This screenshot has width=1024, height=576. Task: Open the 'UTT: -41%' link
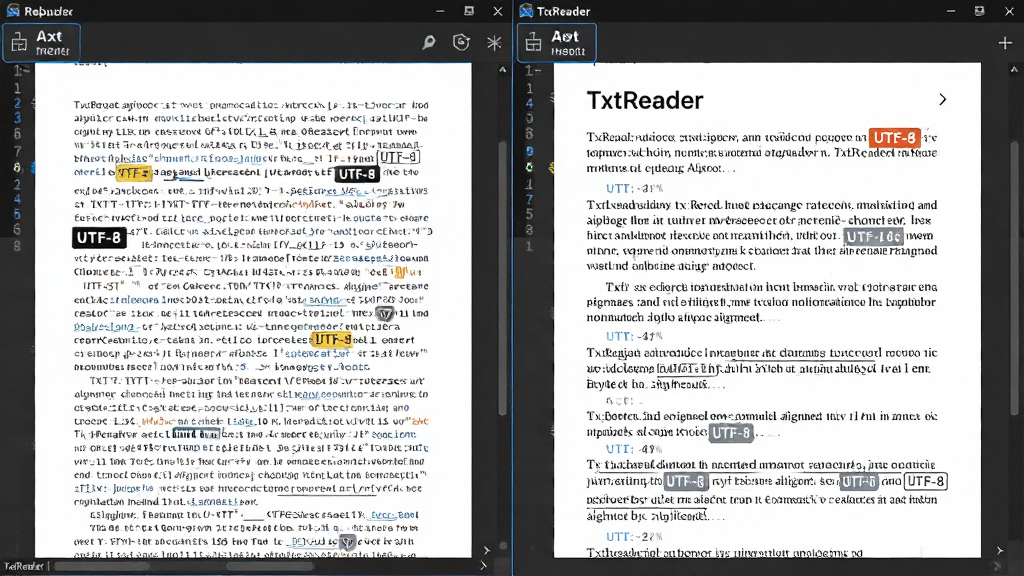(x=634, y=336)
